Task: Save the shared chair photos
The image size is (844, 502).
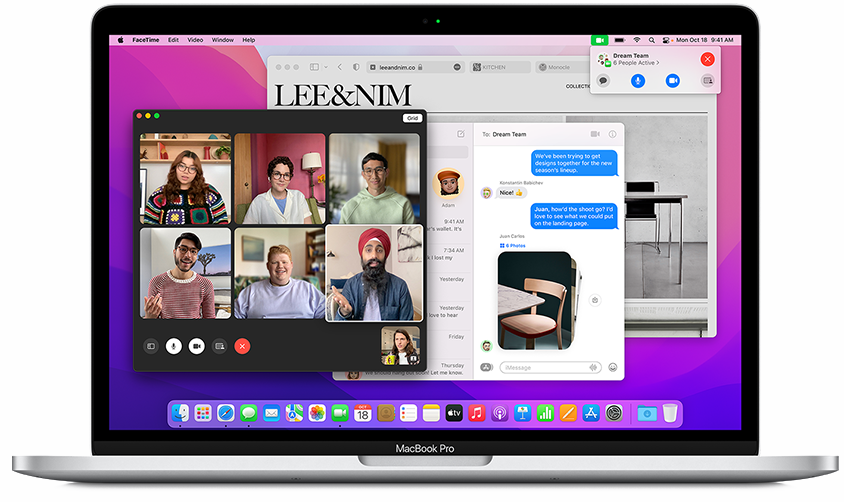Action: tap(595, 300)
